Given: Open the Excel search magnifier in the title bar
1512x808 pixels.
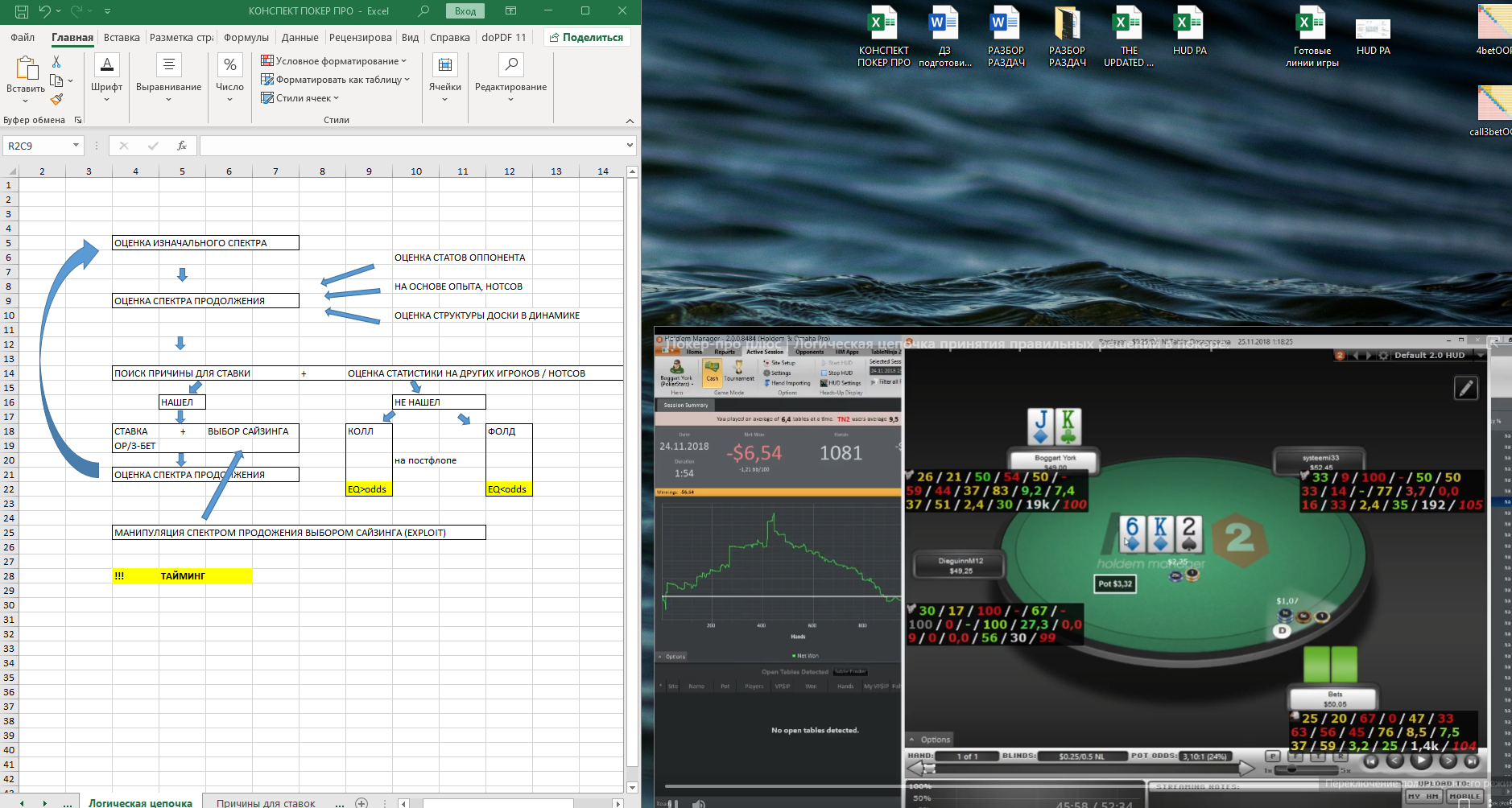Looking at the screenshot, I should 423,11.
